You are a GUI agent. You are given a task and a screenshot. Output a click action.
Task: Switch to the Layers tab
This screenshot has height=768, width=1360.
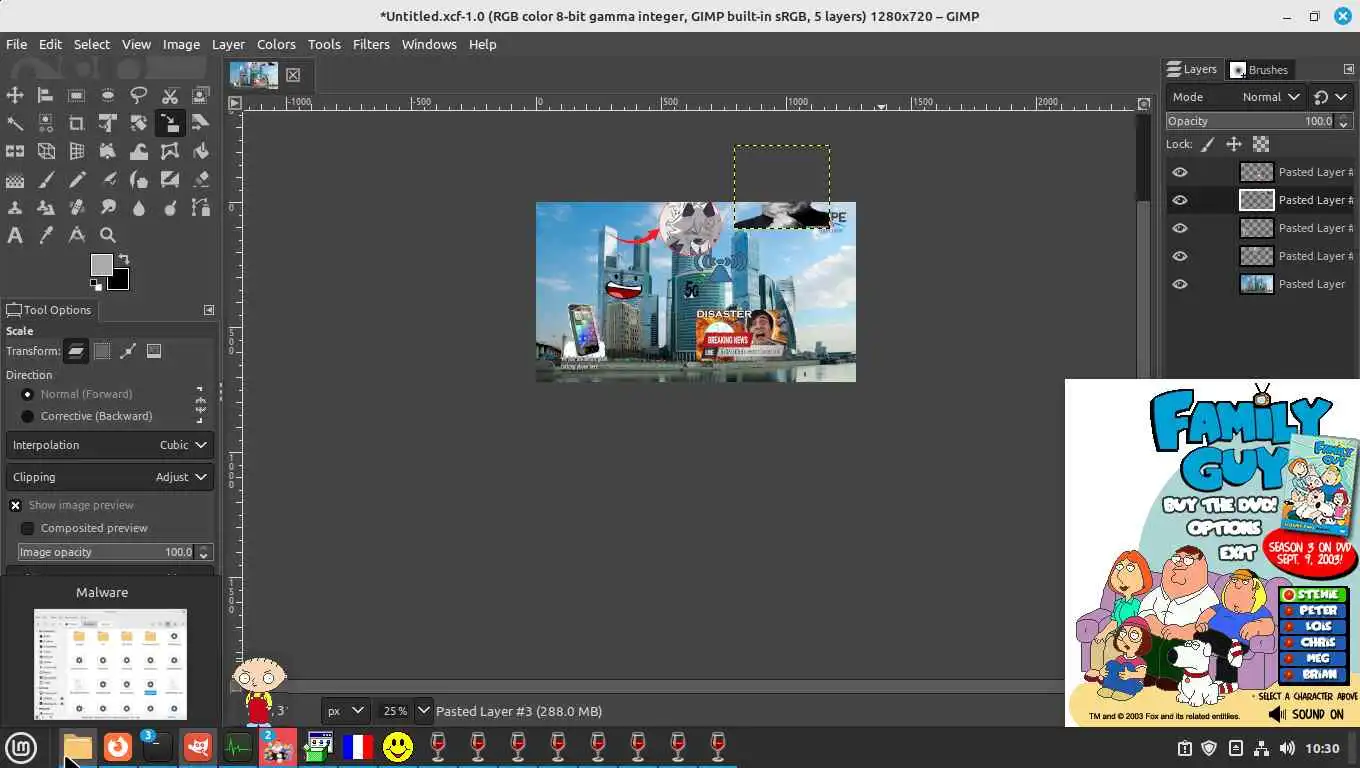1191,69
